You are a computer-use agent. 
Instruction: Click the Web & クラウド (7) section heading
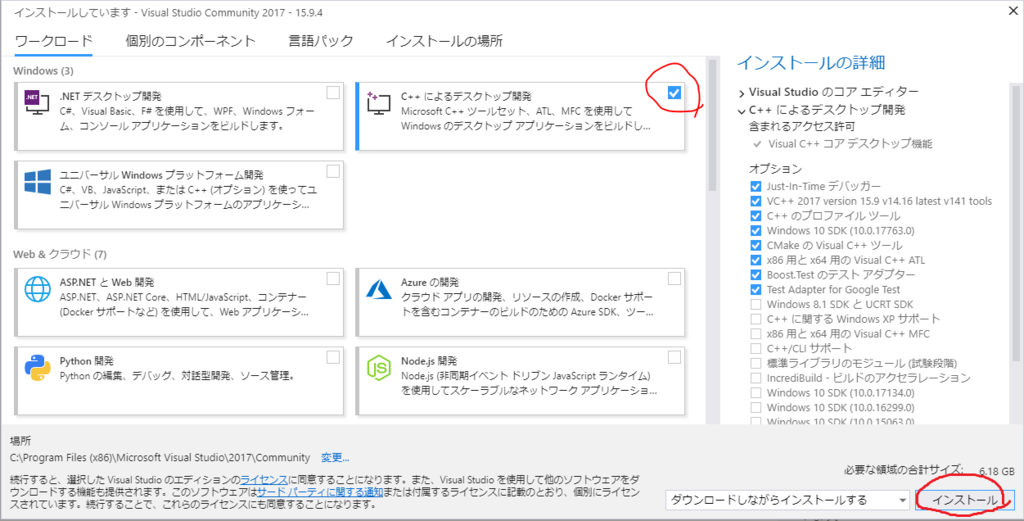point(59,253)
